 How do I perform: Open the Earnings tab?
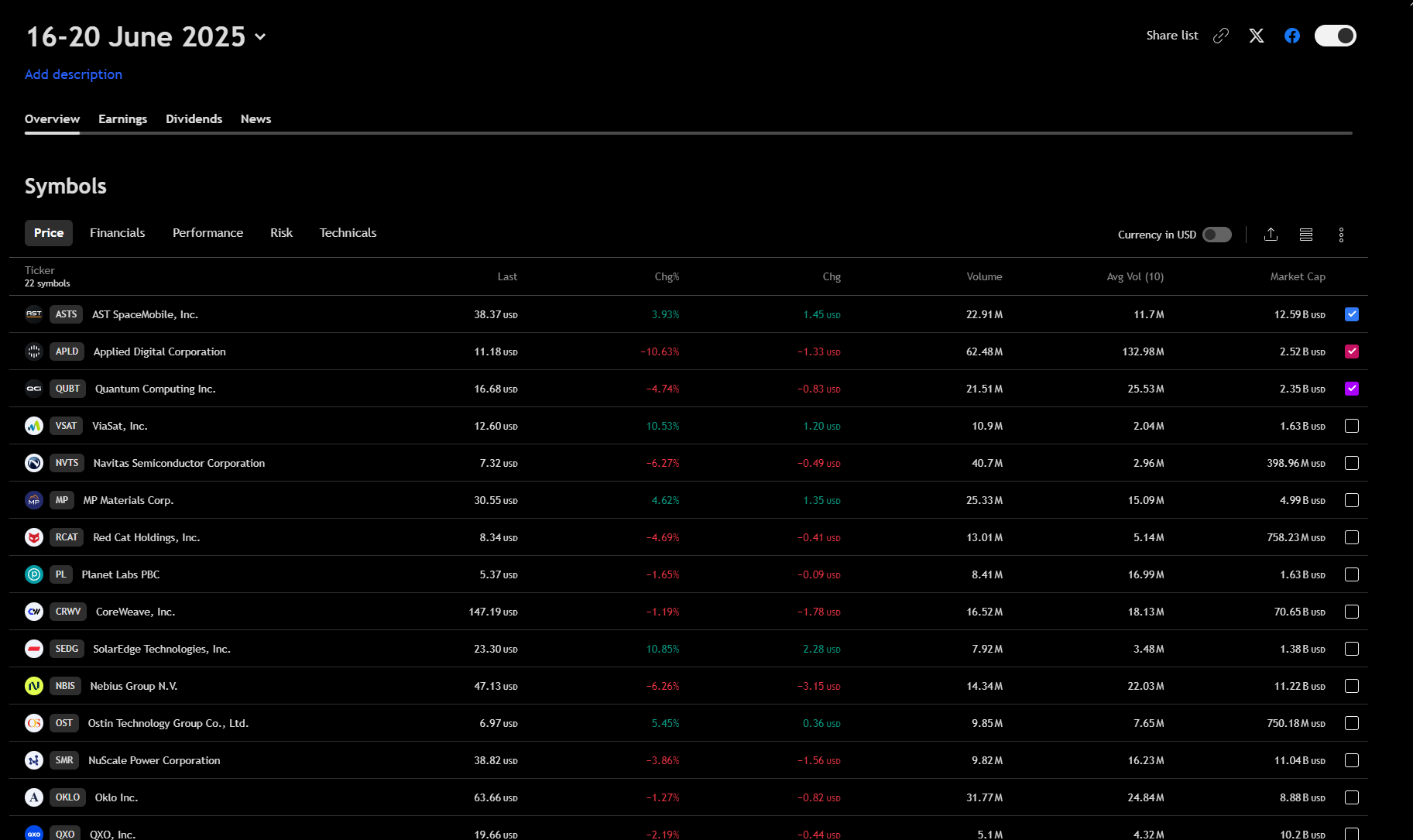(122, 118)
